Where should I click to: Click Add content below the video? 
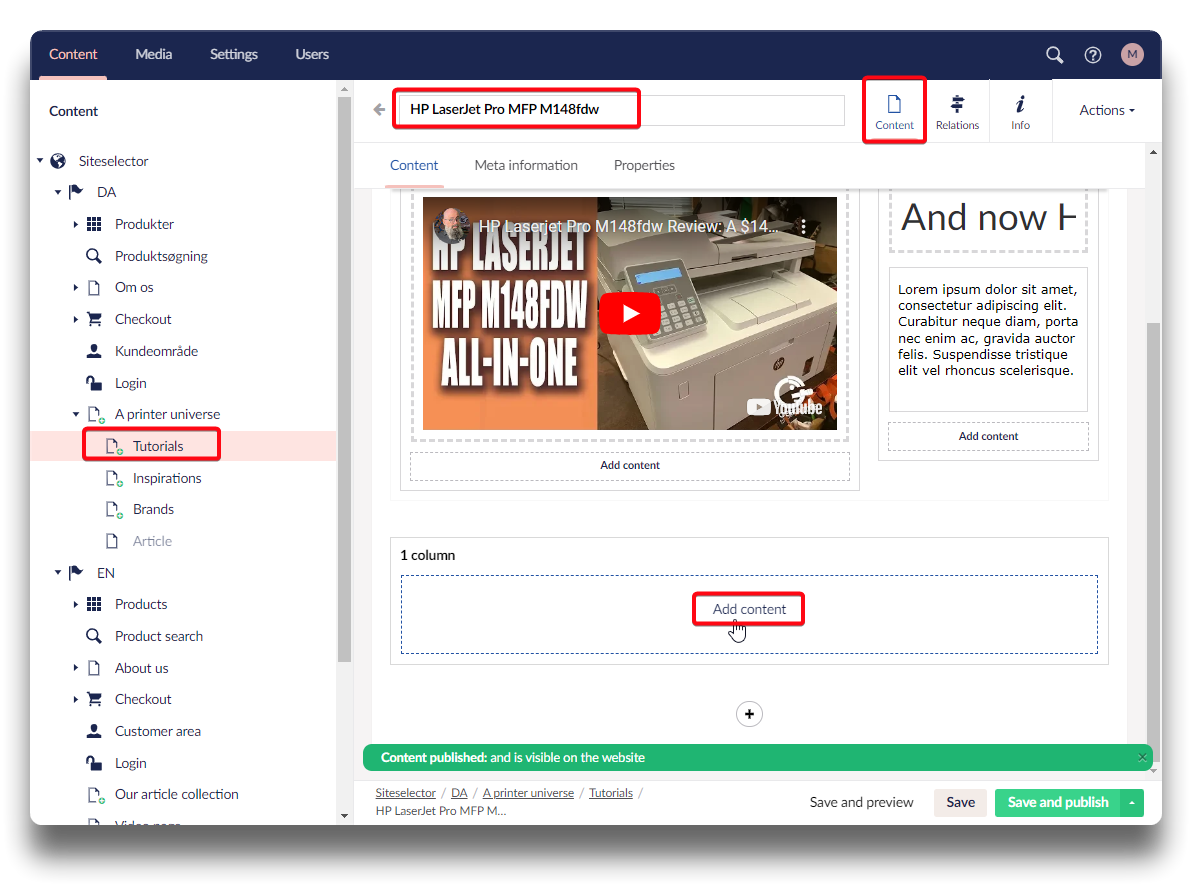point(629,466)
